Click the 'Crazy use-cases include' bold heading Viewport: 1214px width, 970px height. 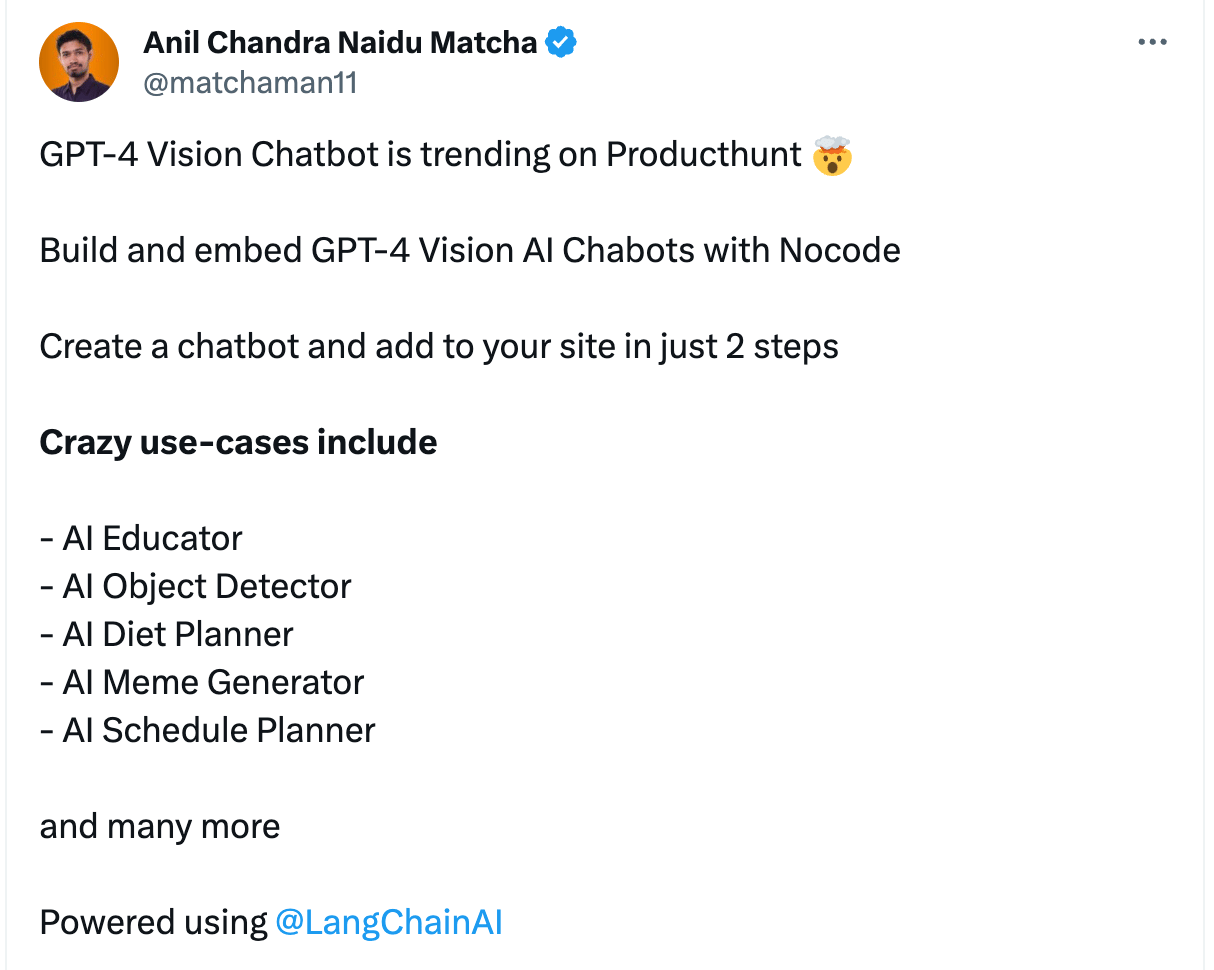(x=238, y=442)
